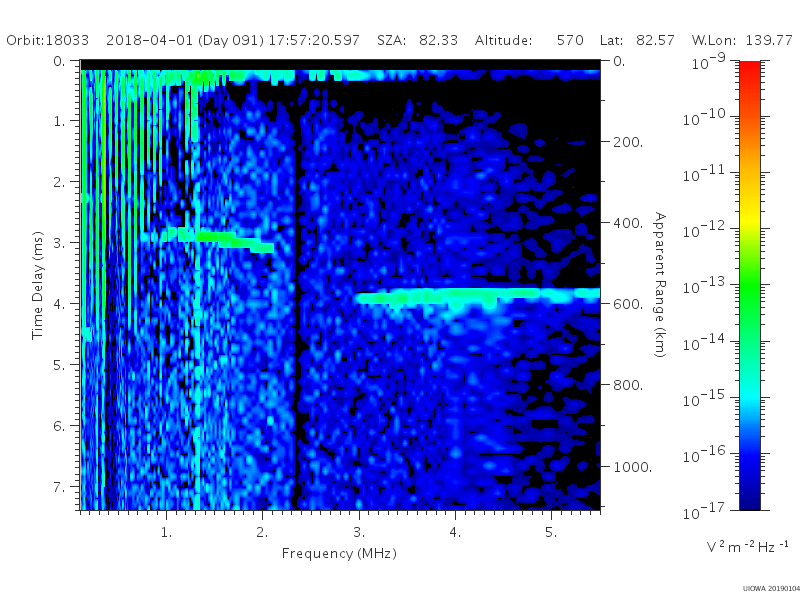Click the 10^-9 colorbar tick label
This screenshot has width=800, height=600.
pyautogui.click(x=708, y=62)
